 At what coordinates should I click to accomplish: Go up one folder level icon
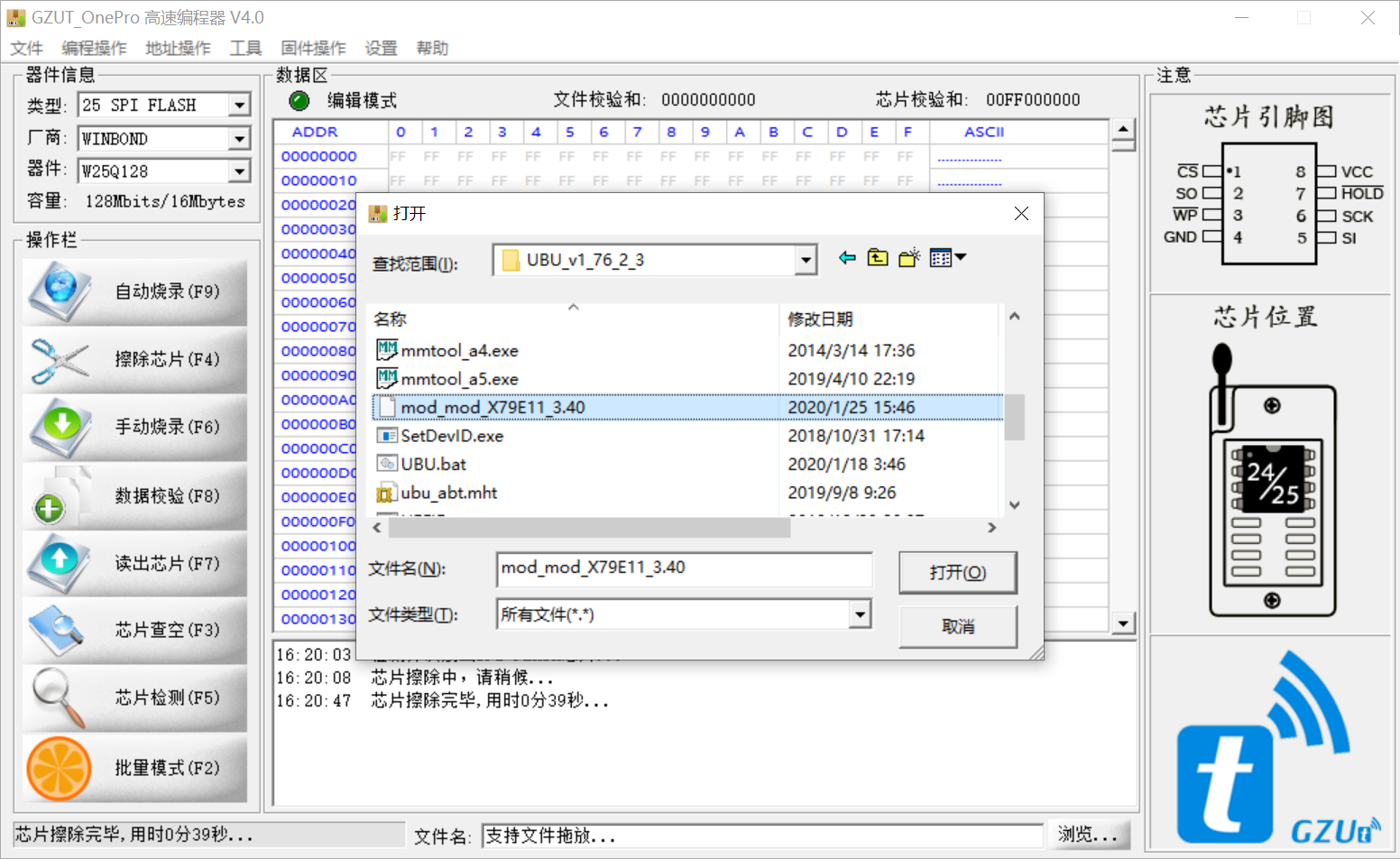coord(878,258)
